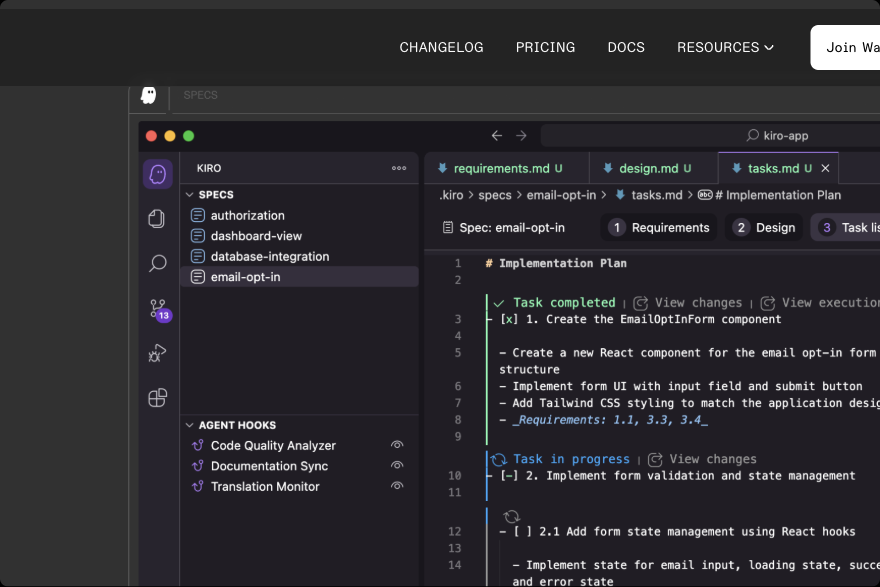The width and height of the screenshot is (880, 587).
Task: Select the authorization spec
Action: [x=300, y=215]
